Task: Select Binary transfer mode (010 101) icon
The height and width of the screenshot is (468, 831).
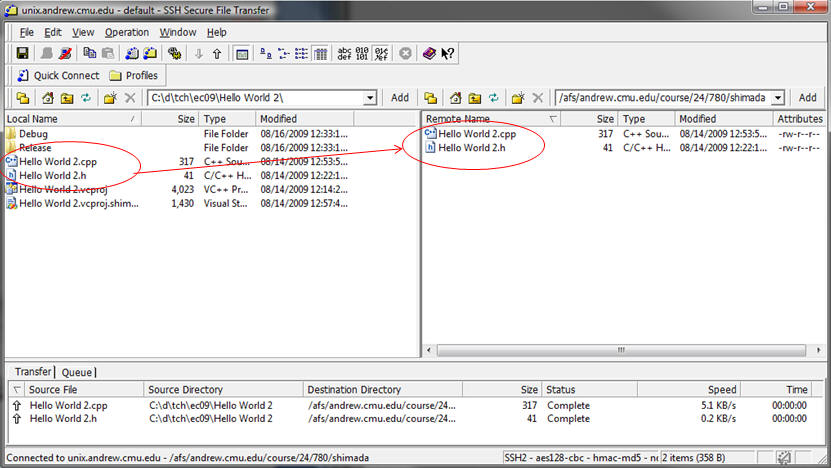Action: click(x=363, y=53)
